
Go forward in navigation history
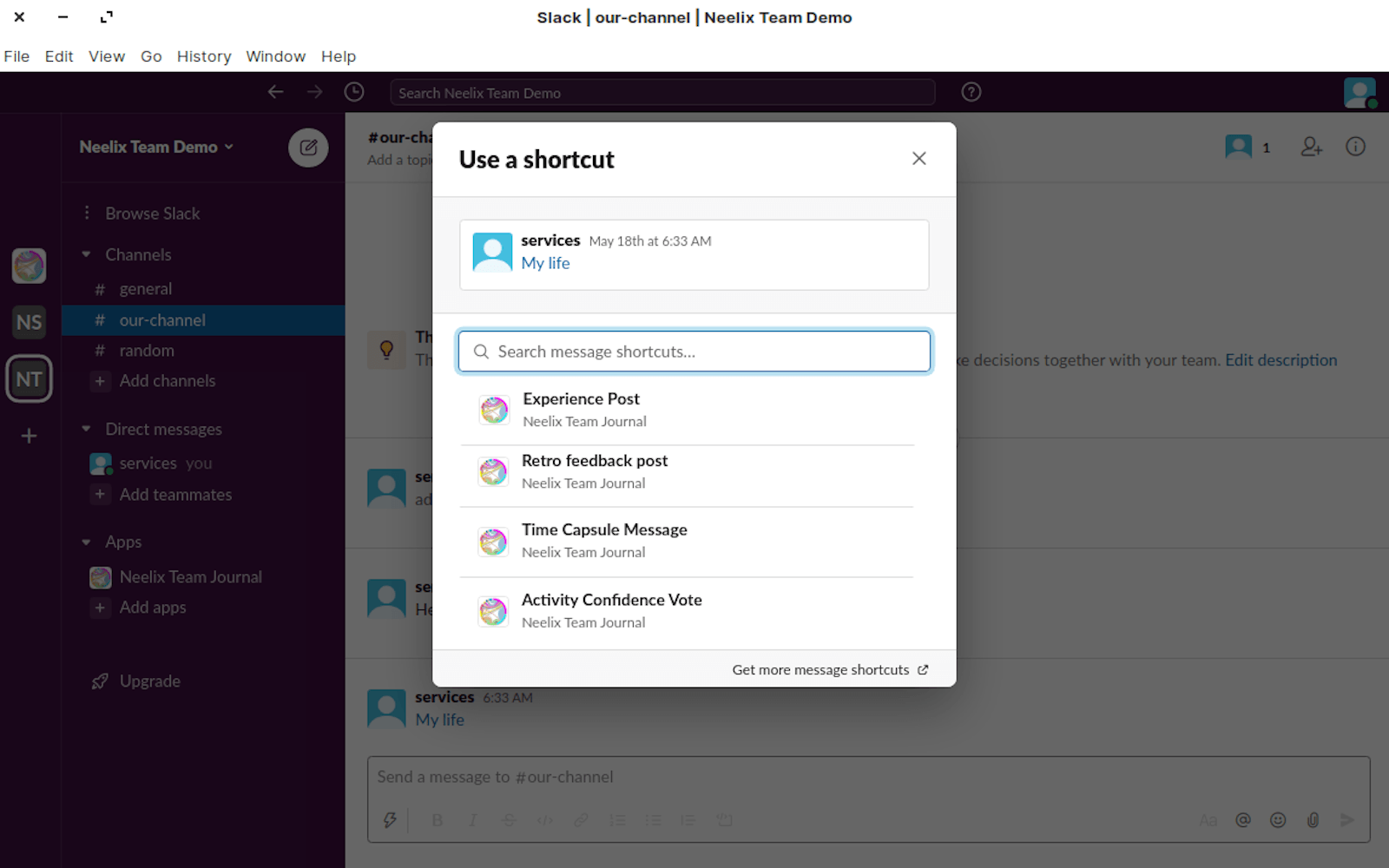point(314,92)
